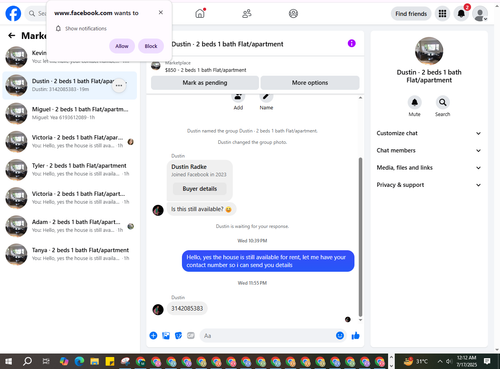Click the Facebook logo
This screenshot has height=369, width=500.
[13, 14]
